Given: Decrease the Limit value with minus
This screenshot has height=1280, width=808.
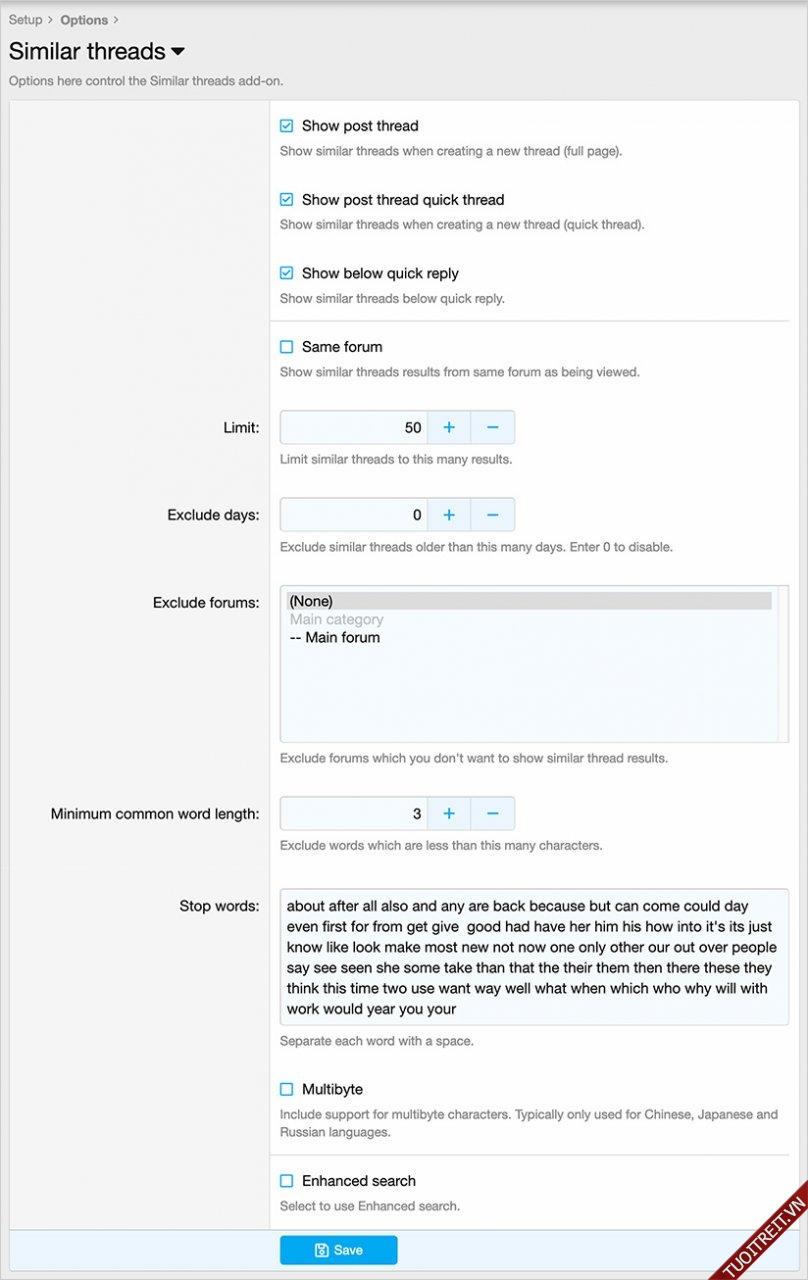Looking at the screenshot, I should click(x=492, y=427).
